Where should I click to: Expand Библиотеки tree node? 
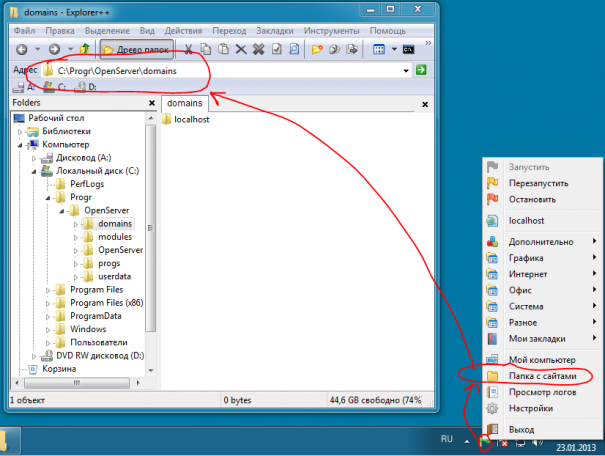20,132
